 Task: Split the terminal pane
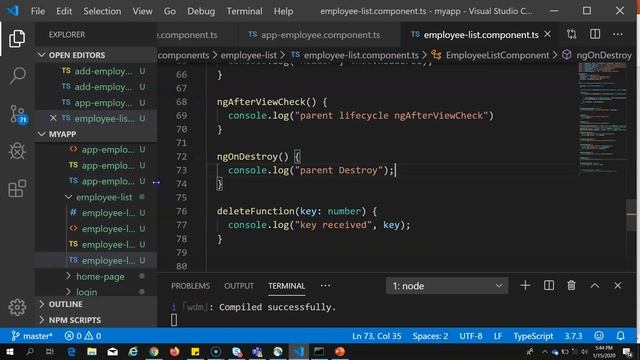[x=549, y=286]
